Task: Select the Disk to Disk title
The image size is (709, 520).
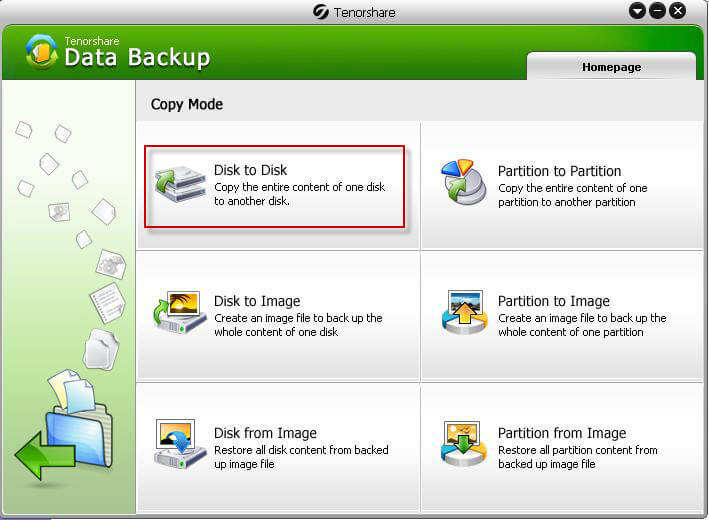Action: click(250, 170)
